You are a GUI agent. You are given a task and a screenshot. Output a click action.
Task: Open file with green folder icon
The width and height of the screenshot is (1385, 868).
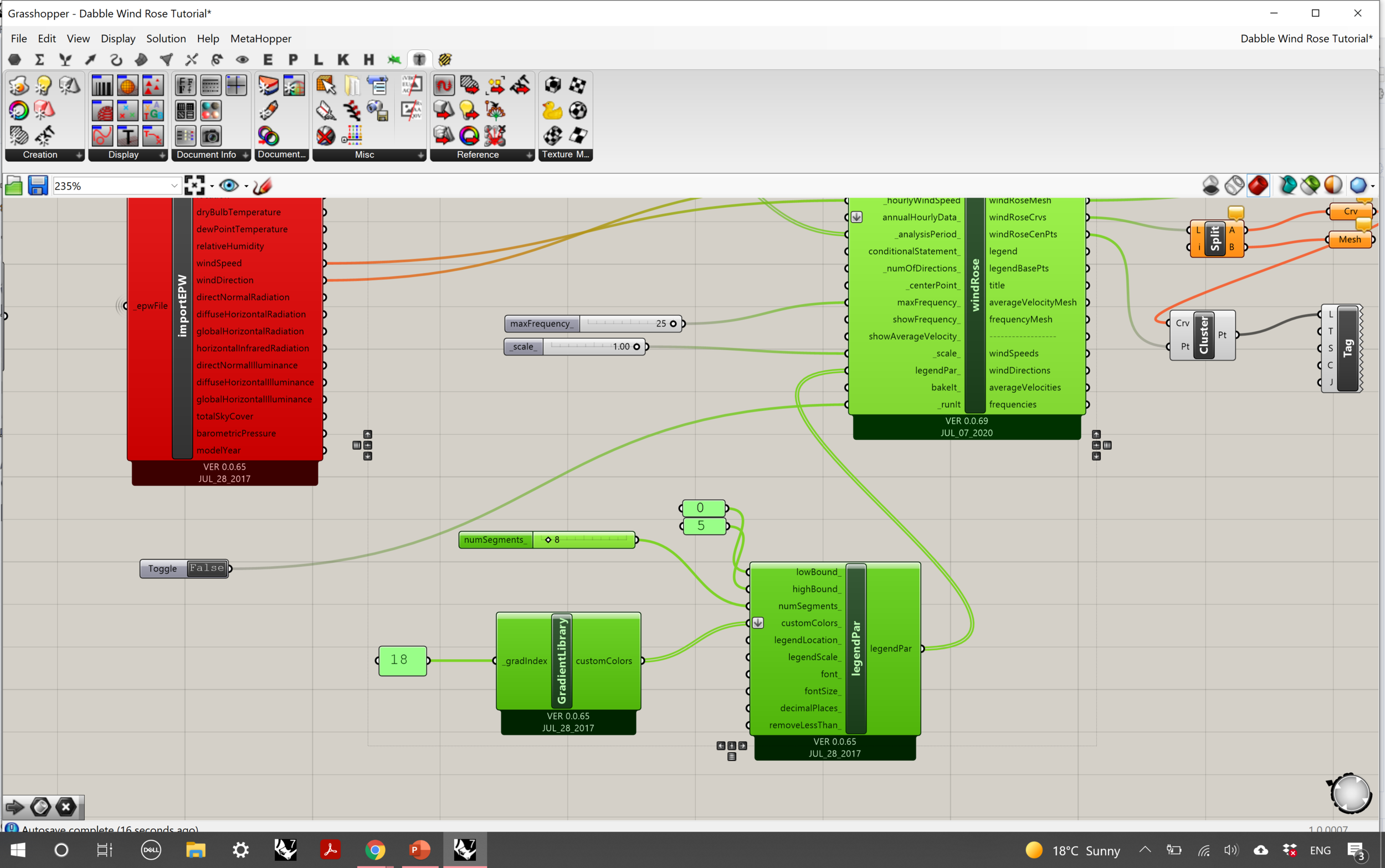[x=14, y=186]
